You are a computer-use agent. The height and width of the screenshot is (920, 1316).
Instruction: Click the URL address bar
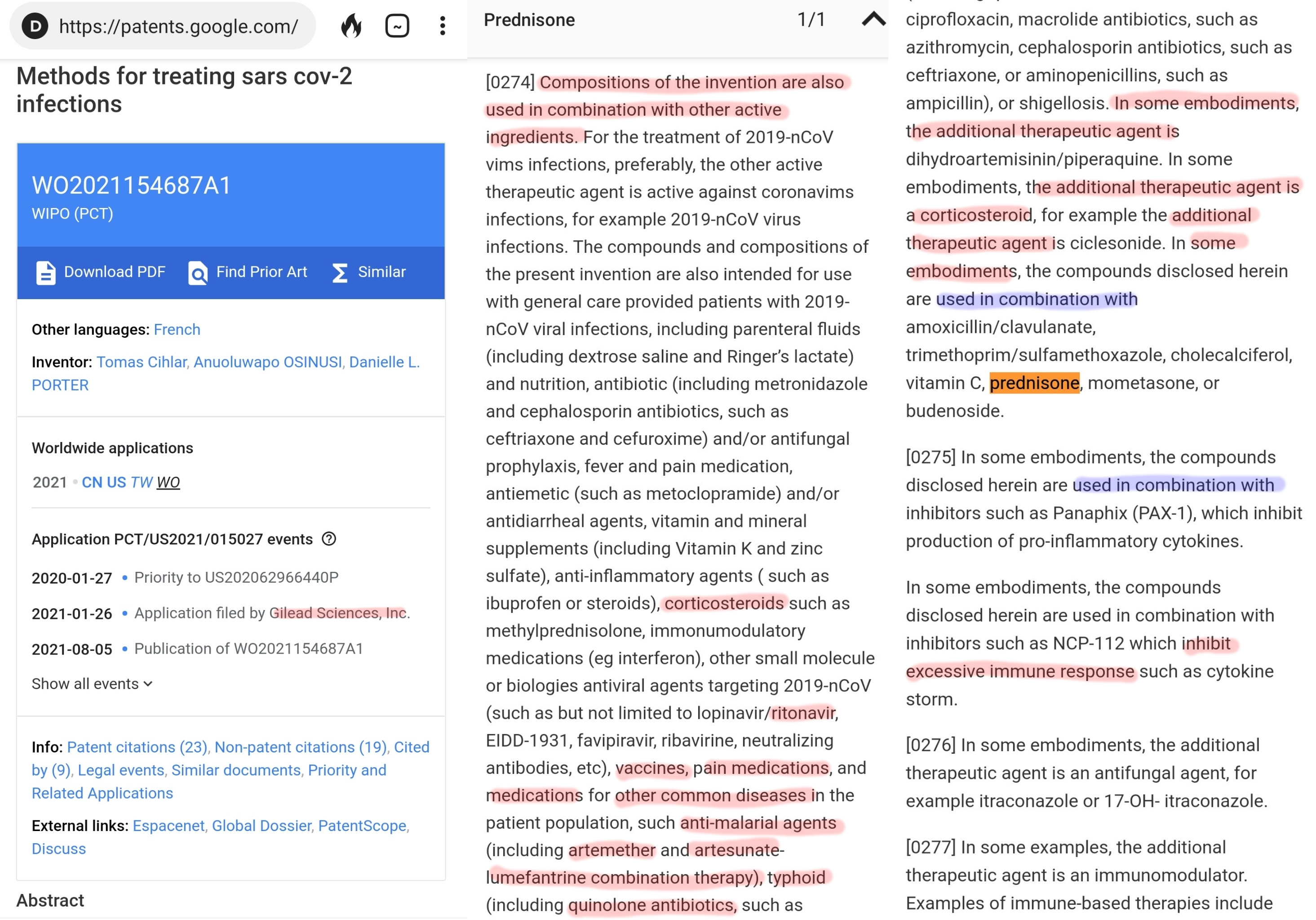click(x=177, y=26)
